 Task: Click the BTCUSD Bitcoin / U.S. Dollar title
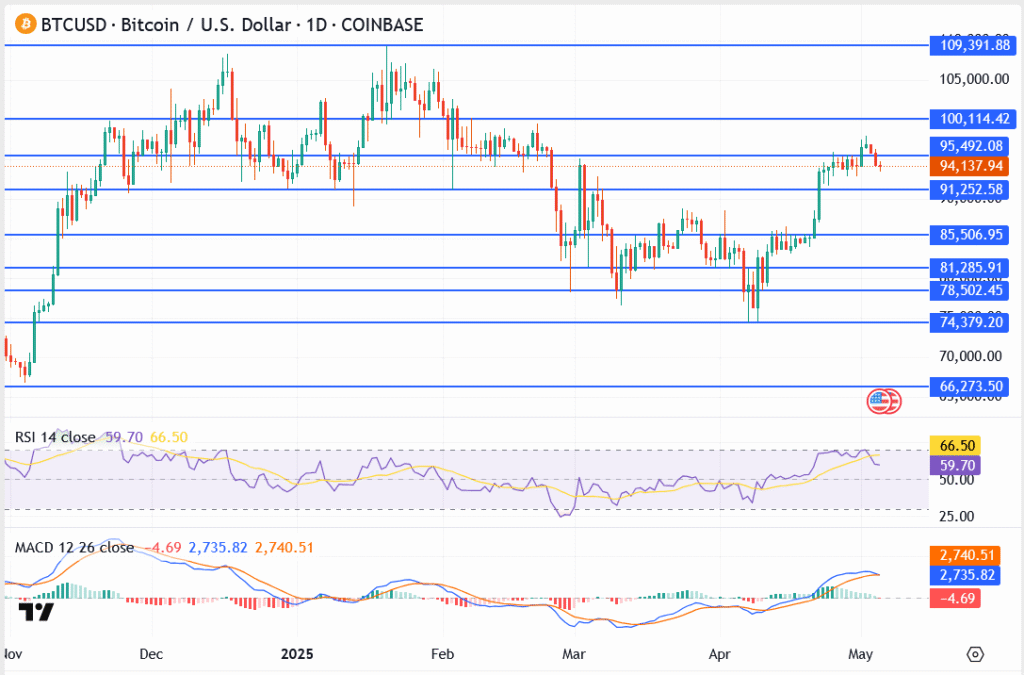tap(231, 24)
